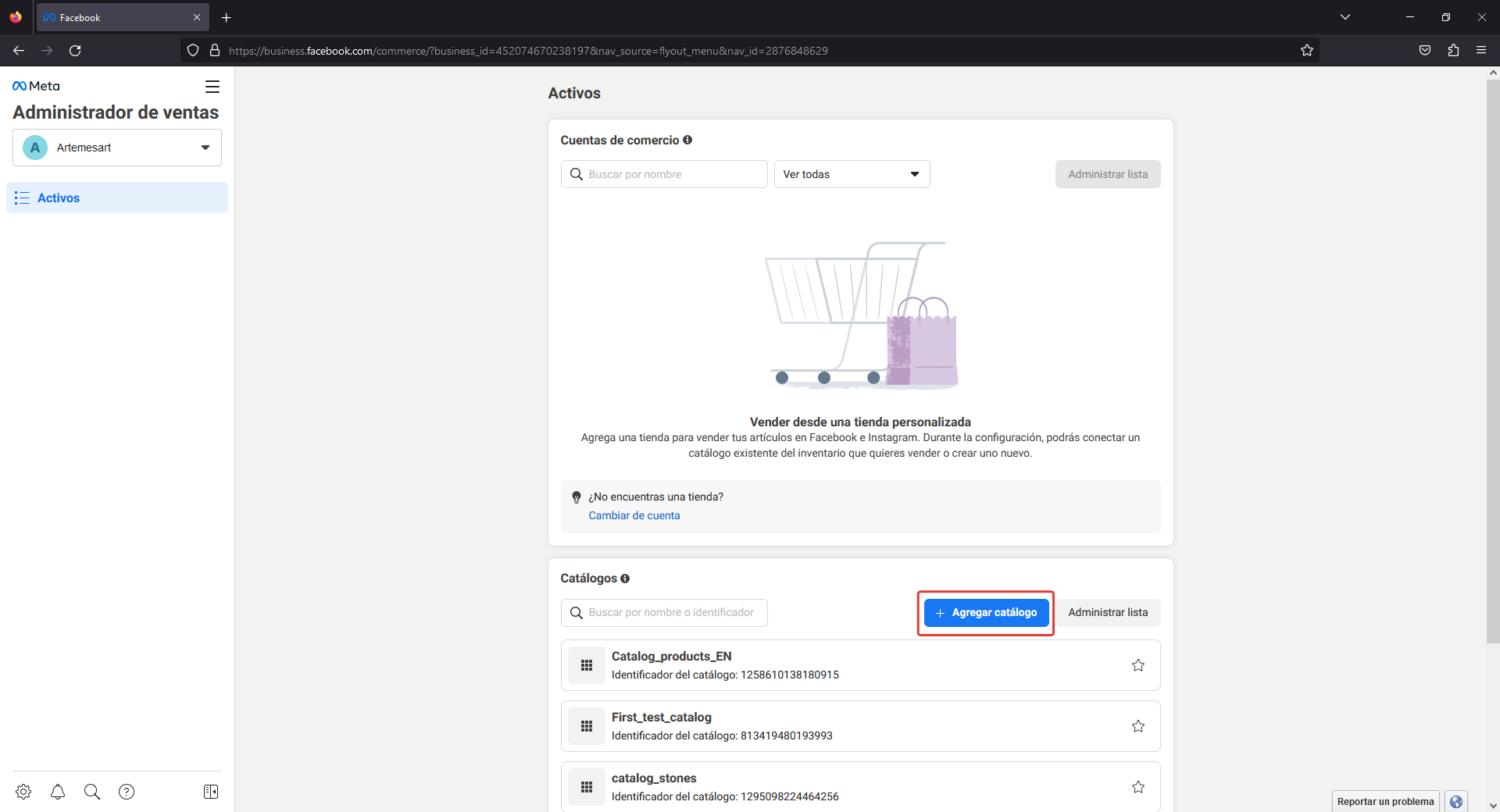The image size is (1500, 812).
Task: Show site tracking protection shield
Action: [x=193, y=51]
